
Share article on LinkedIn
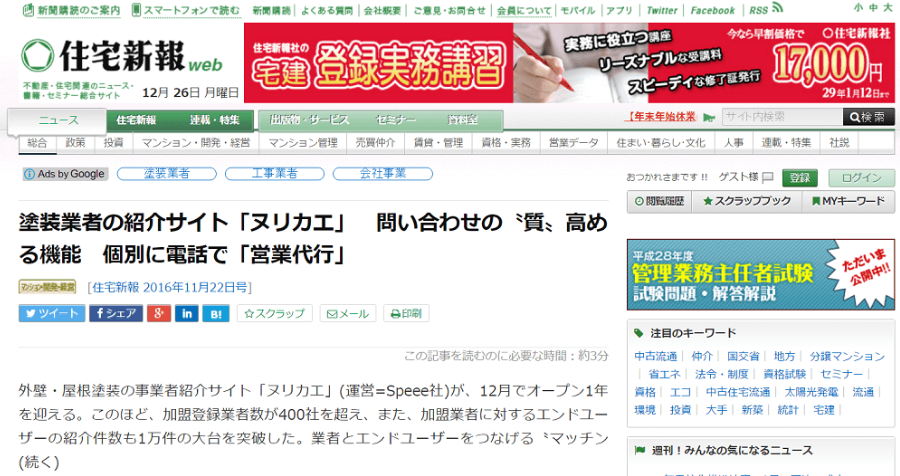tap(187, 313)
